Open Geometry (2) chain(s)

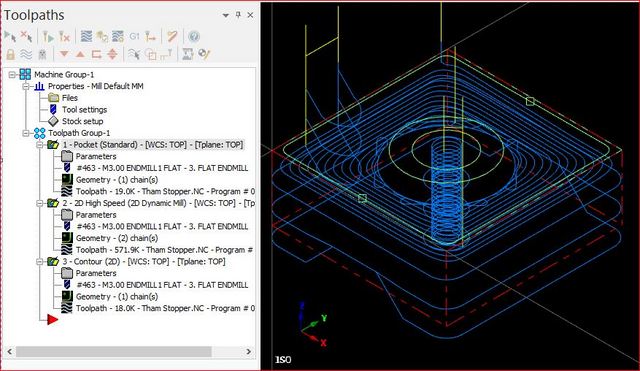coord(117,238)
